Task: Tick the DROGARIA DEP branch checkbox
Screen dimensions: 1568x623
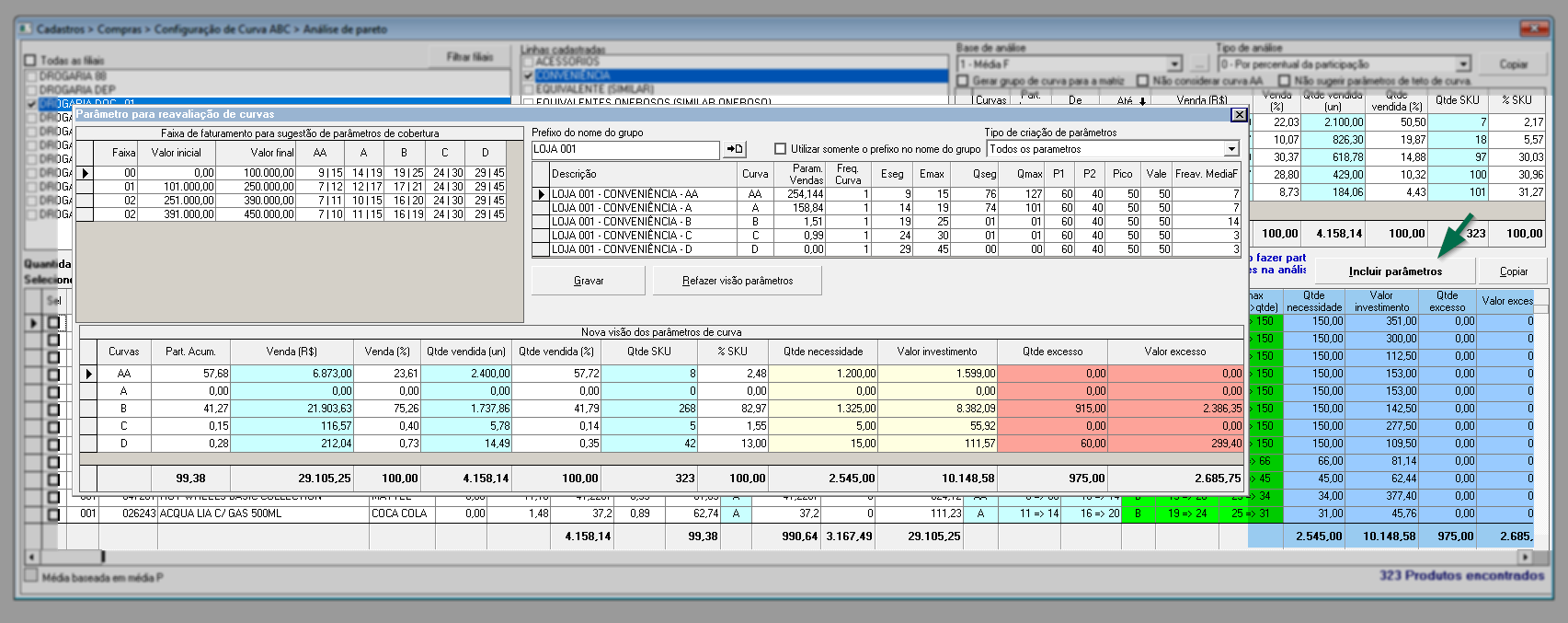Action: [32, 90]
